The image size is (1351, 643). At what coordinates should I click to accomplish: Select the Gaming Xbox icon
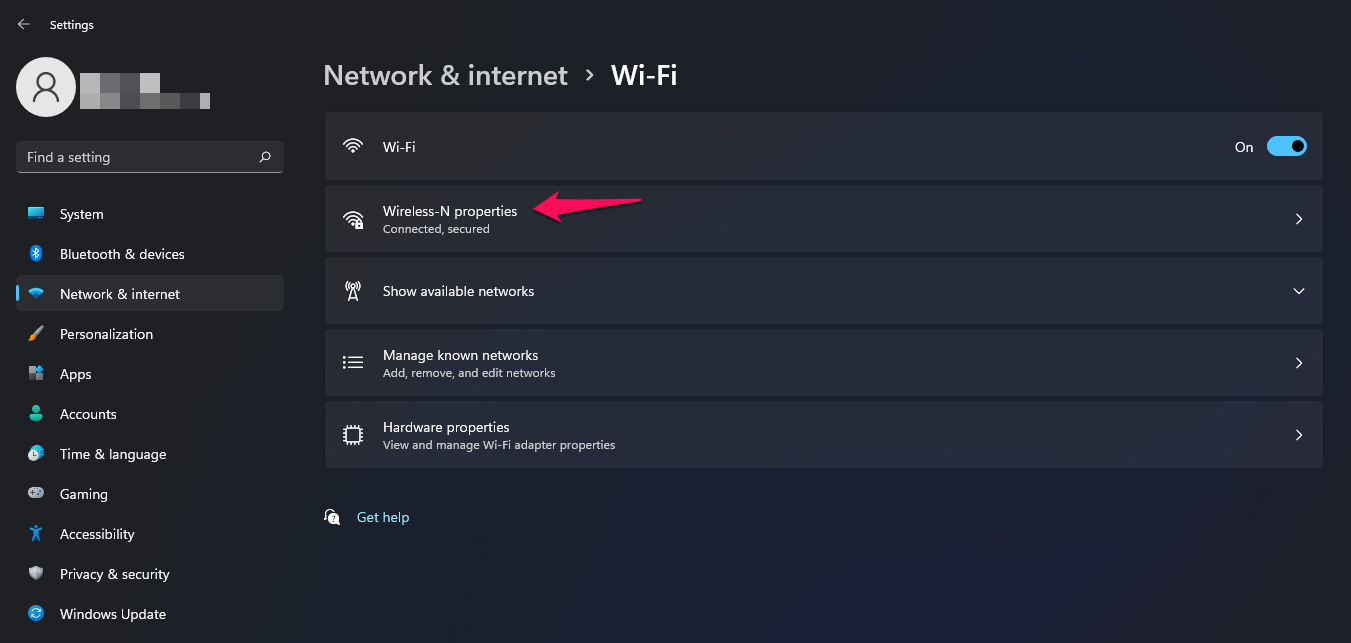pos(35,493)
